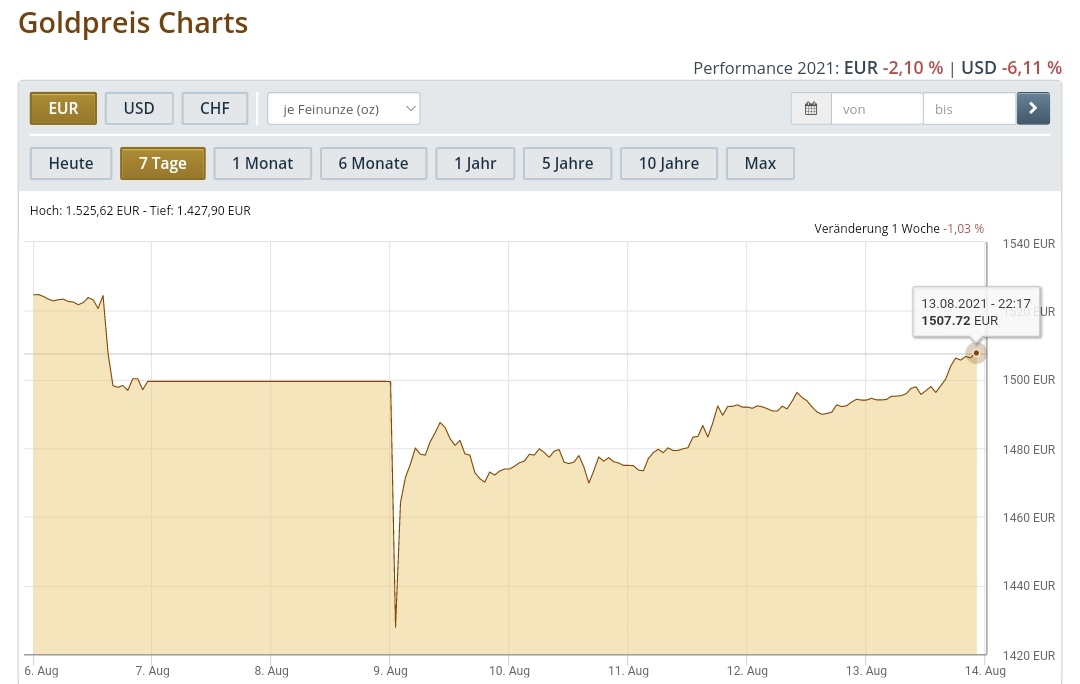Select the 1 Jahr time range
The height and width of the screenshot is (684, 1080).
click(x=475, y=163)
